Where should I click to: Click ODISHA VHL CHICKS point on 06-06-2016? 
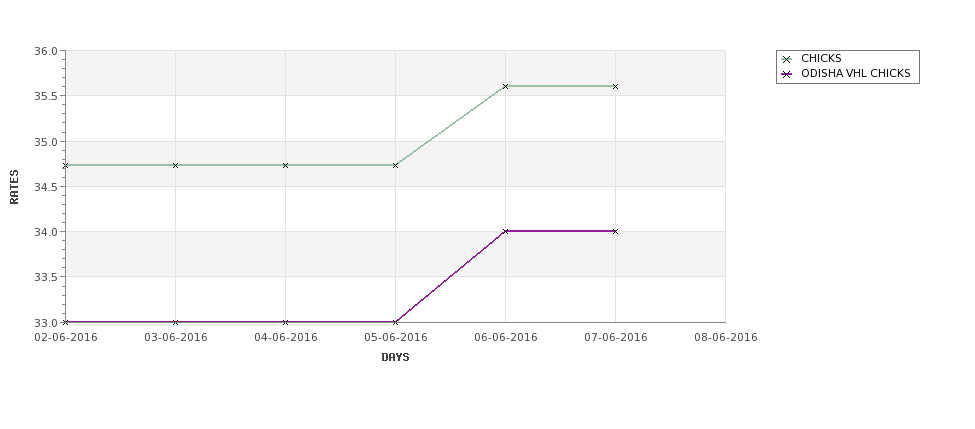506,231
